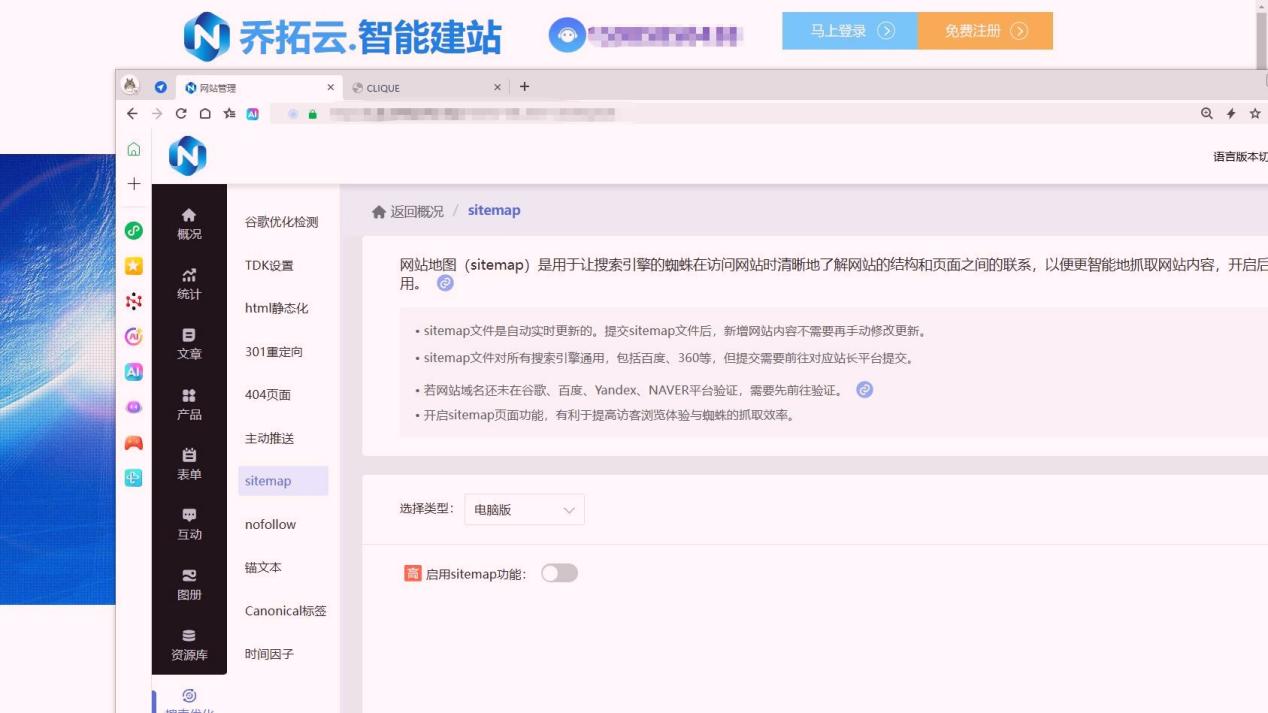This screenshot has height=713, width=1268.
Task: Click the 免费注册 register button
Action: (985, 31)
